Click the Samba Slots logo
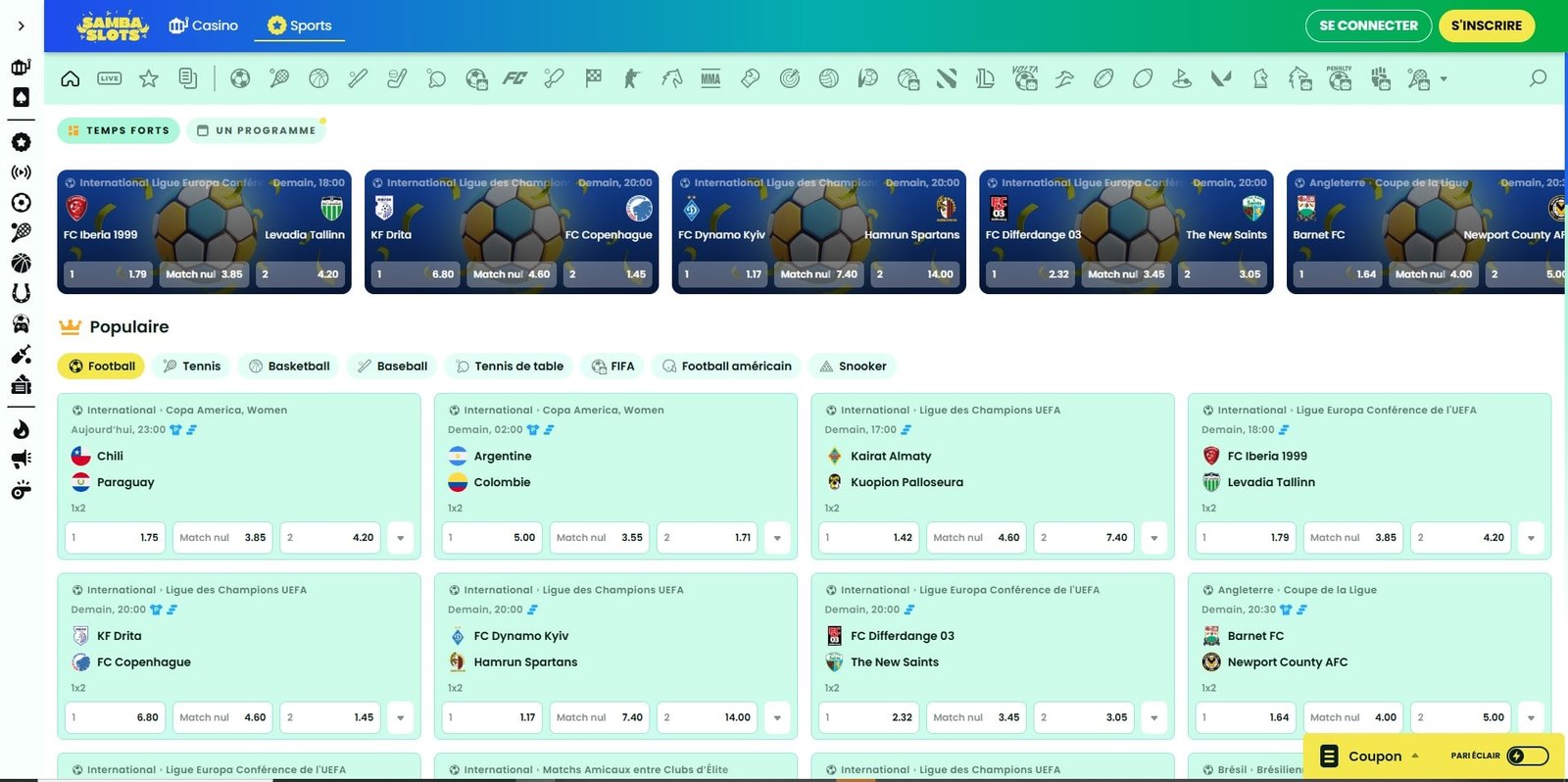1568x782 pixels. click(x=112, y=26)
